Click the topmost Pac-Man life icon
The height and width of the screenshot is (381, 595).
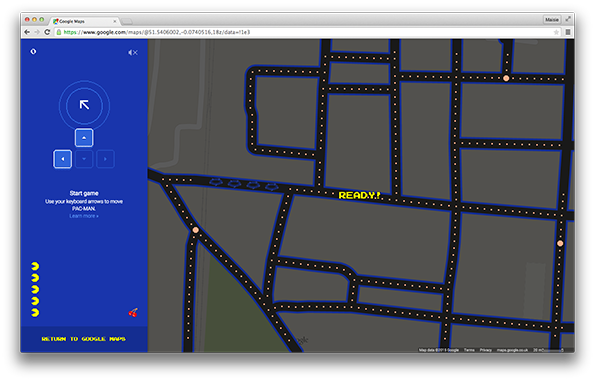click(35, 266)
